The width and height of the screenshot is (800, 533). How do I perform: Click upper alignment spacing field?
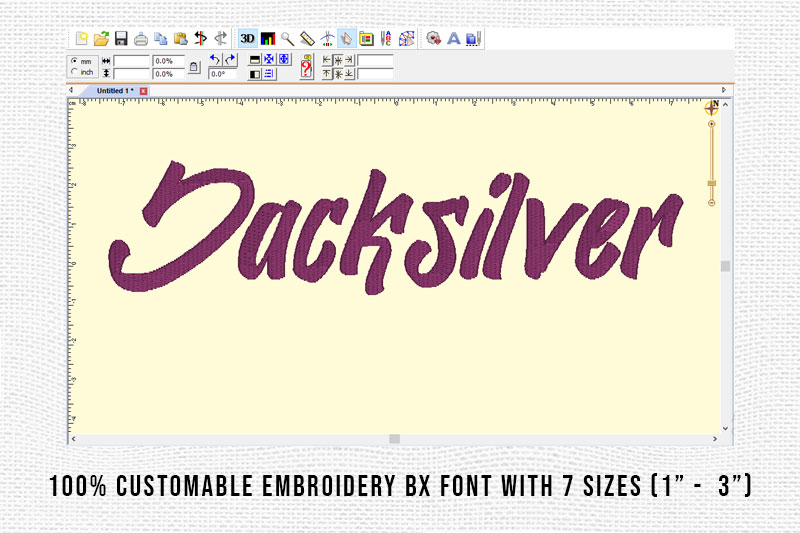pos(375,61)
